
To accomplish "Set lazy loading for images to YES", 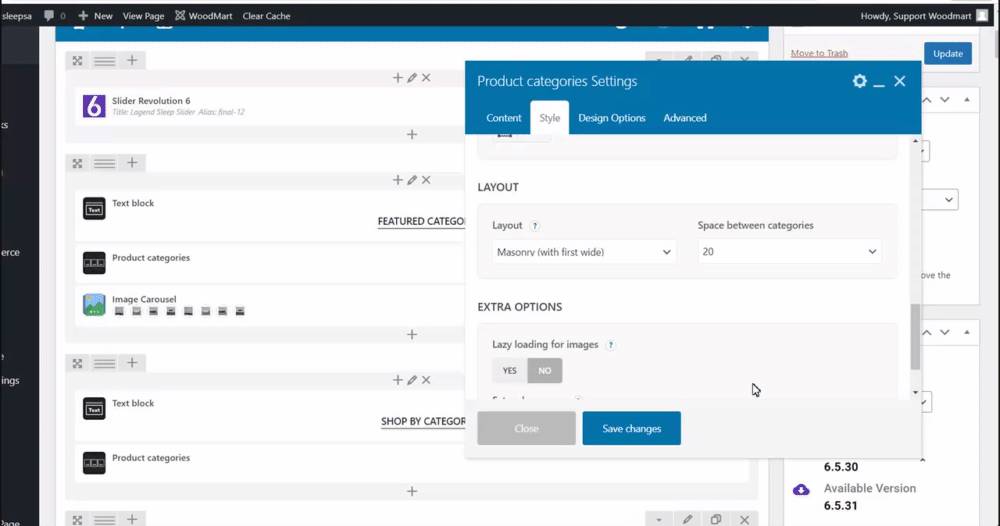I will pos(510,370).
